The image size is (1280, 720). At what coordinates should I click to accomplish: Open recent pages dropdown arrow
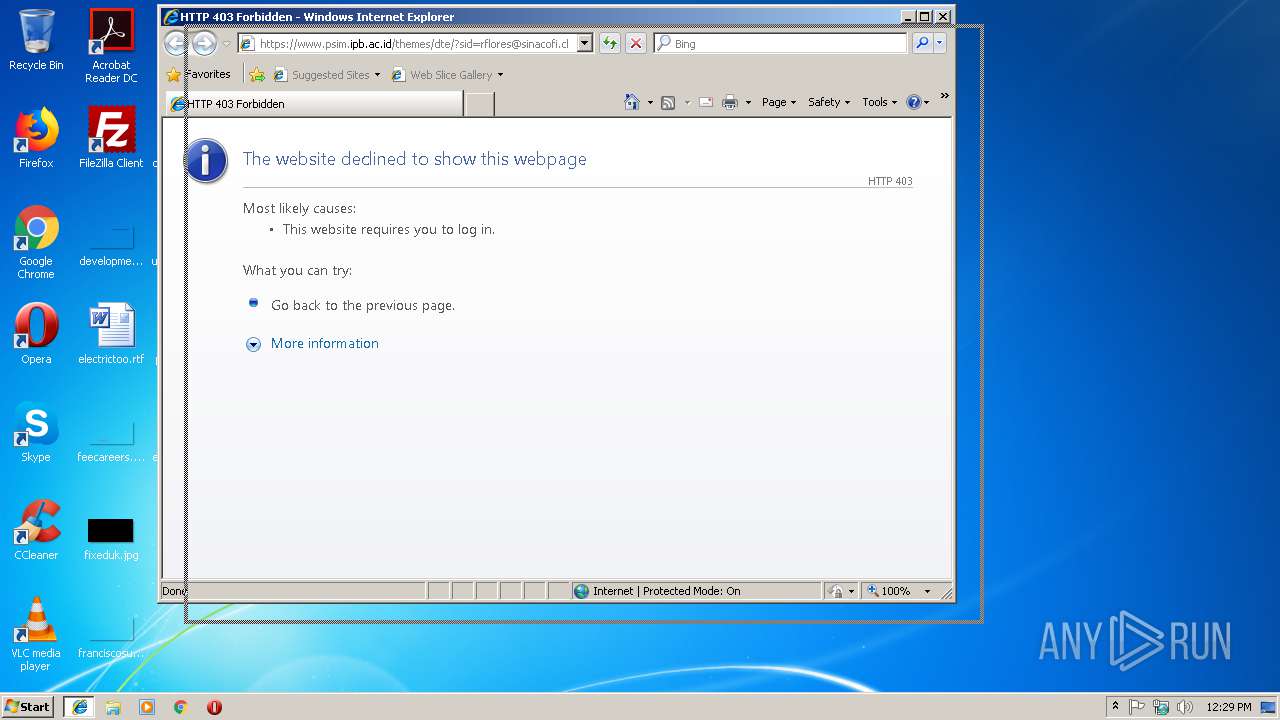(227, 44)
